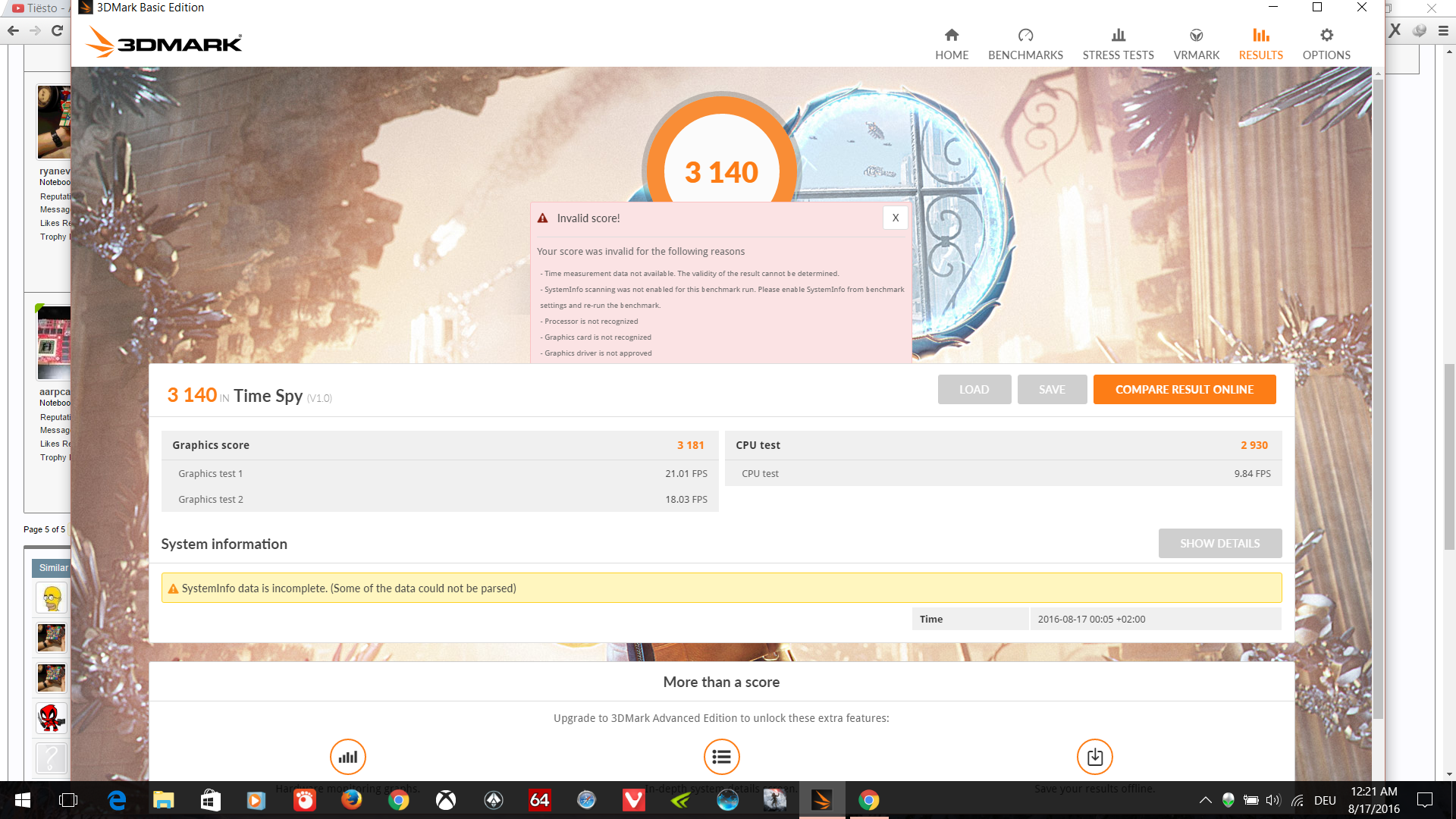Click the SystemInfo data incomplete warning
1456x819 pixels.
[721, 588]
